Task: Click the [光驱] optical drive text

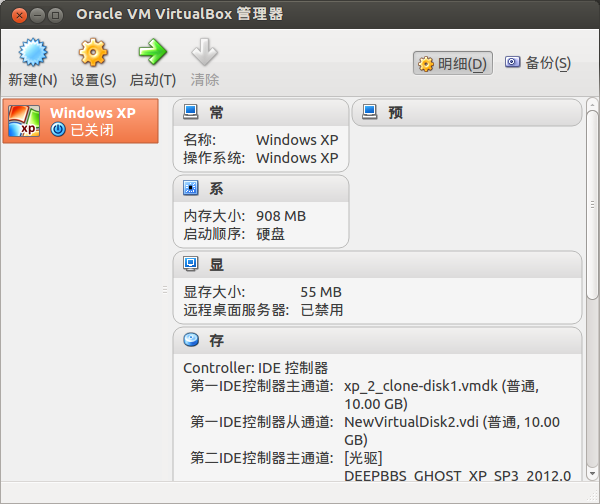Action: pyautogui.click(x=363, y=458)
